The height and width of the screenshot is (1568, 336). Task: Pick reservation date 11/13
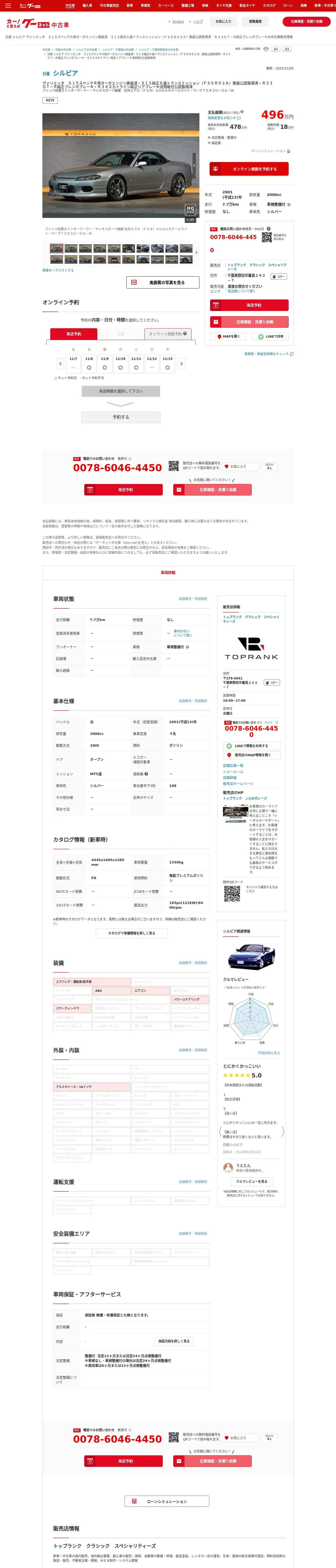pyautogui.click(x=168, y=364)
